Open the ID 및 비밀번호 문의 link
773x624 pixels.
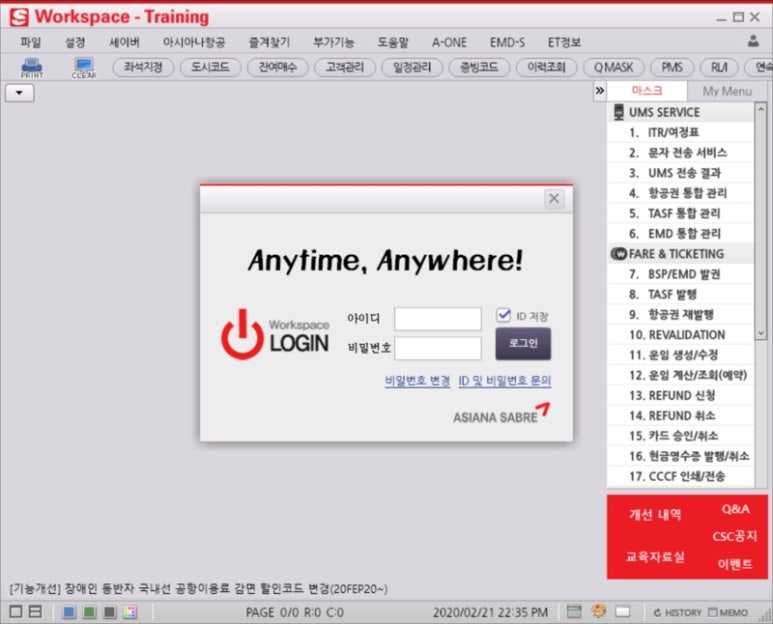point(505,381)
